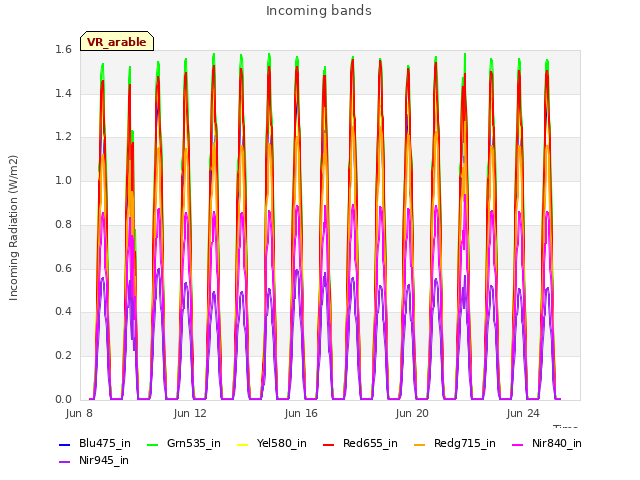Viewport: 640px width, 480px height.
Task: Click the VR_arable annotation label
Action: 117,41
